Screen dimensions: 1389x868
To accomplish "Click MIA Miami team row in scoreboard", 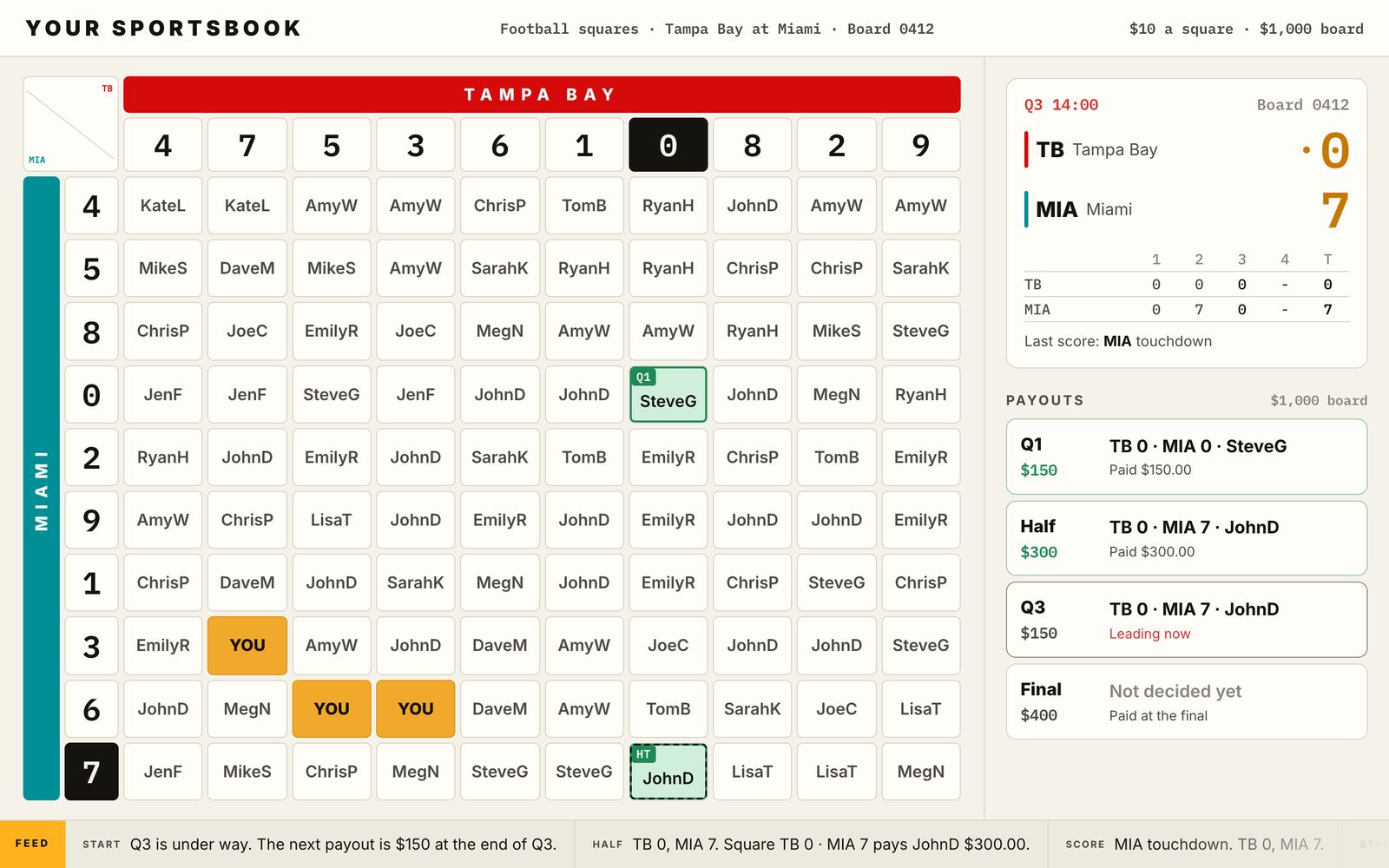I will (x=1187, y=210).
